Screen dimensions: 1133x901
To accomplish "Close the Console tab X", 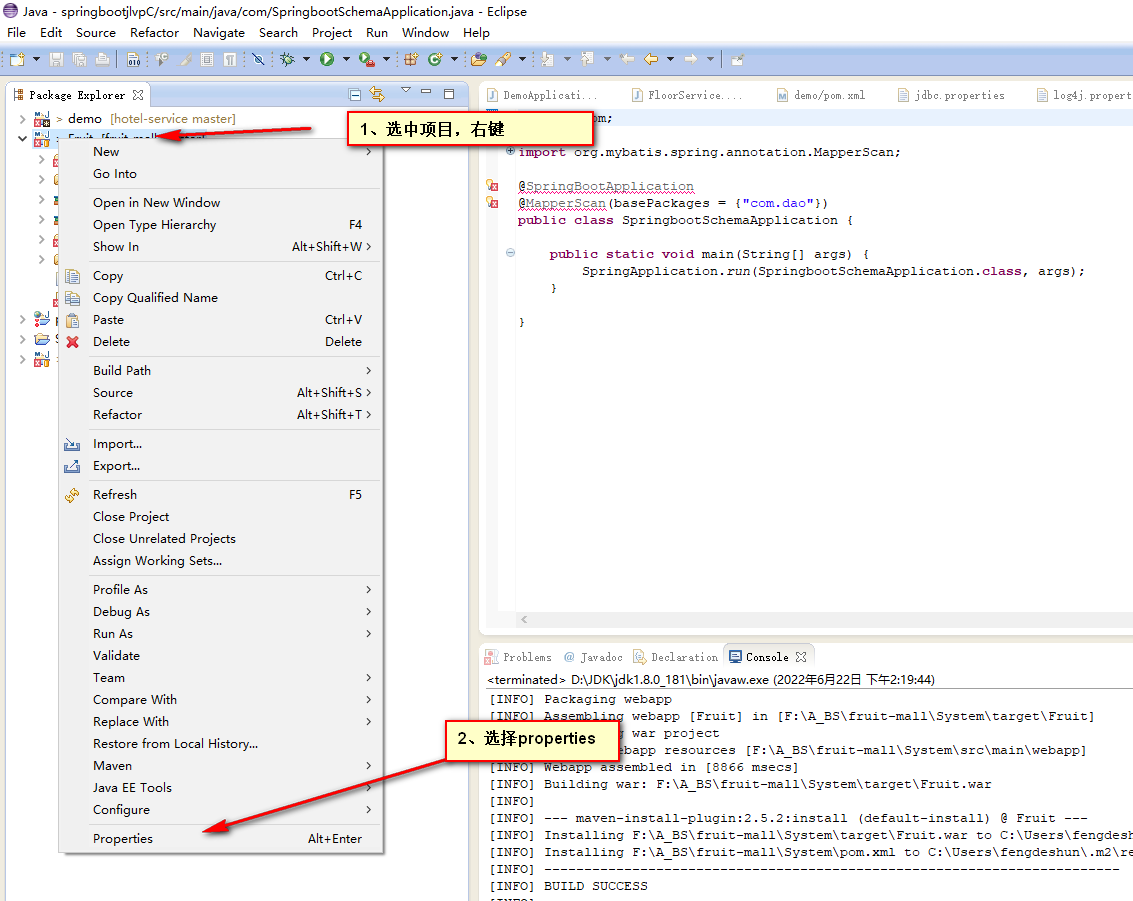I will click(x=801, y=657).
